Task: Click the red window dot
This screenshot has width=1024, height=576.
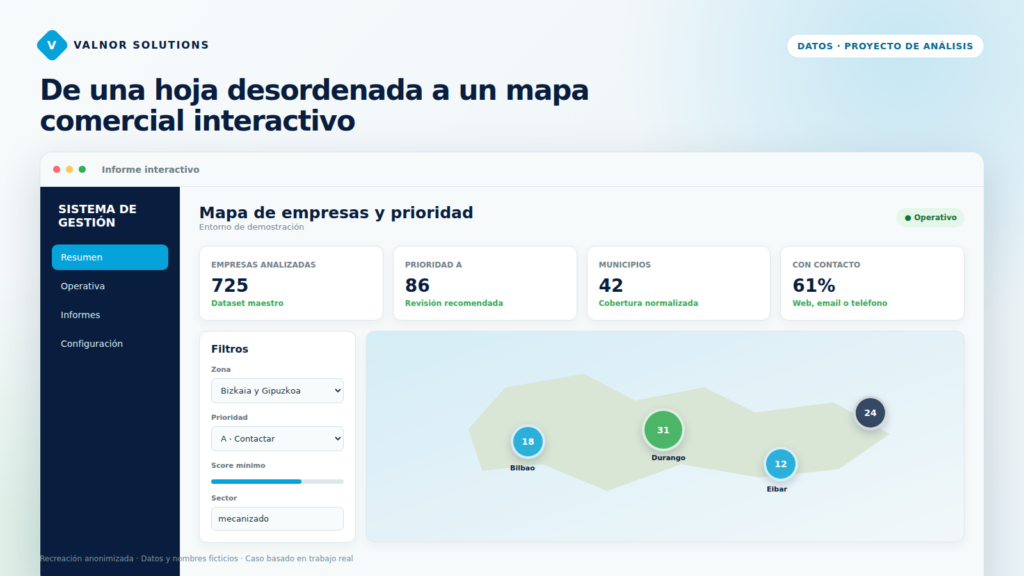Action: (x=57, y=169)
